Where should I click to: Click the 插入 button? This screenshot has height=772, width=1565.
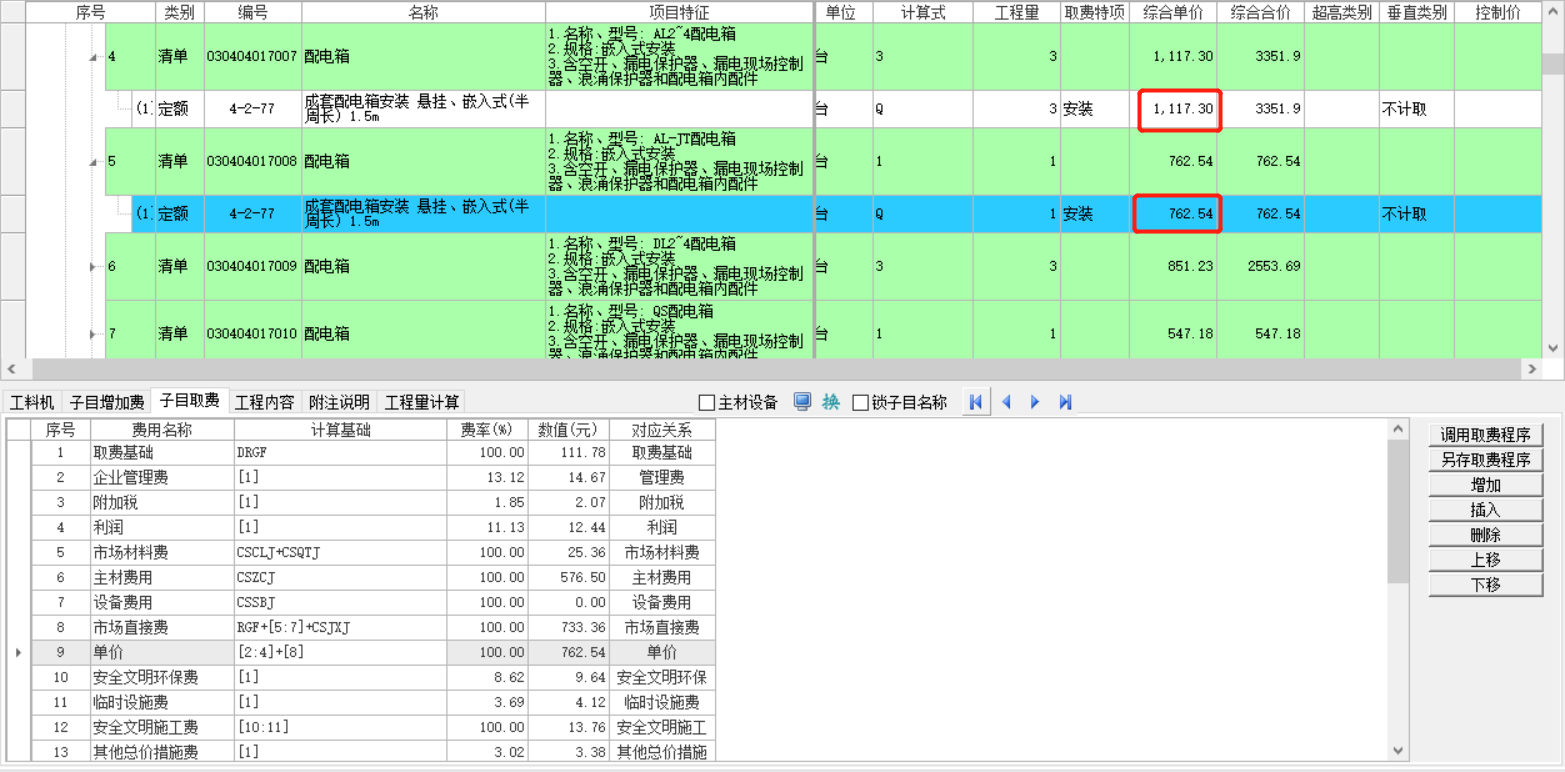coord(1485,510)
